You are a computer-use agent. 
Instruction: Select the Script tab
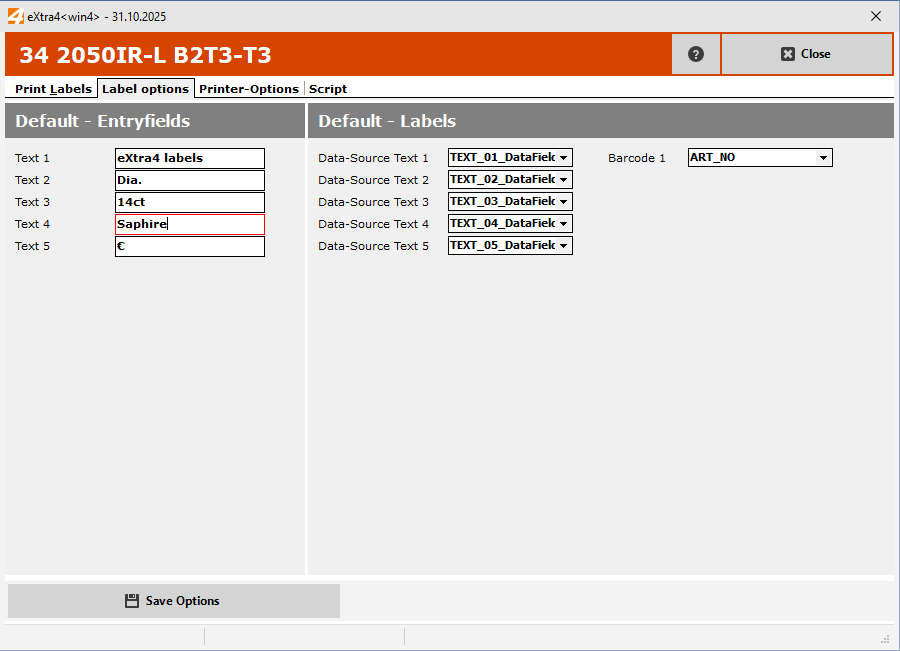pos(328,89)
